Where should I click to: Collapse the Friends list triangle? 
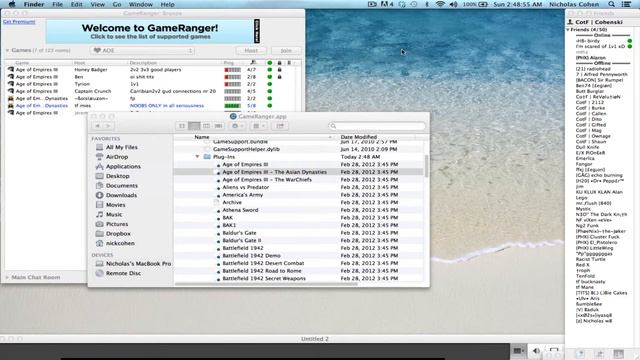(x=568, y=30)
